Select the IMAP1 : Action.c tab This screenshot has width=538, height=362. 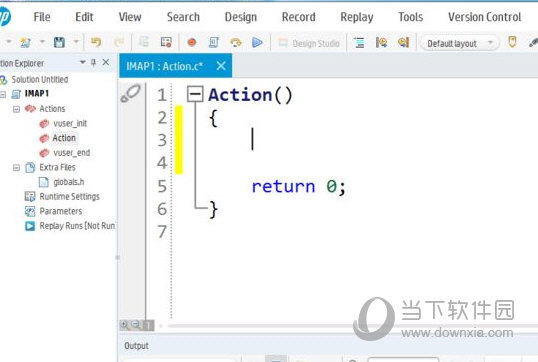[164, 66]
